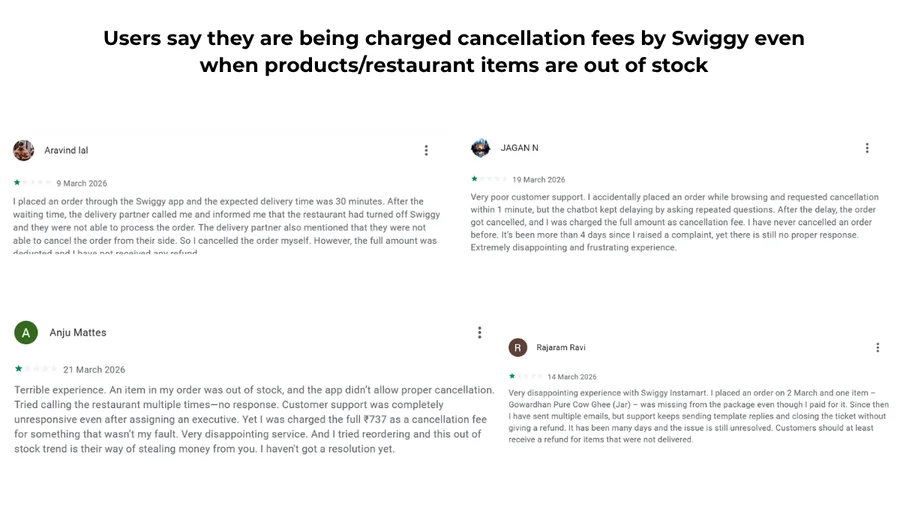Open the three-dot menu on JAGAN N's review
Screen dimensions: 900x507
867,148
